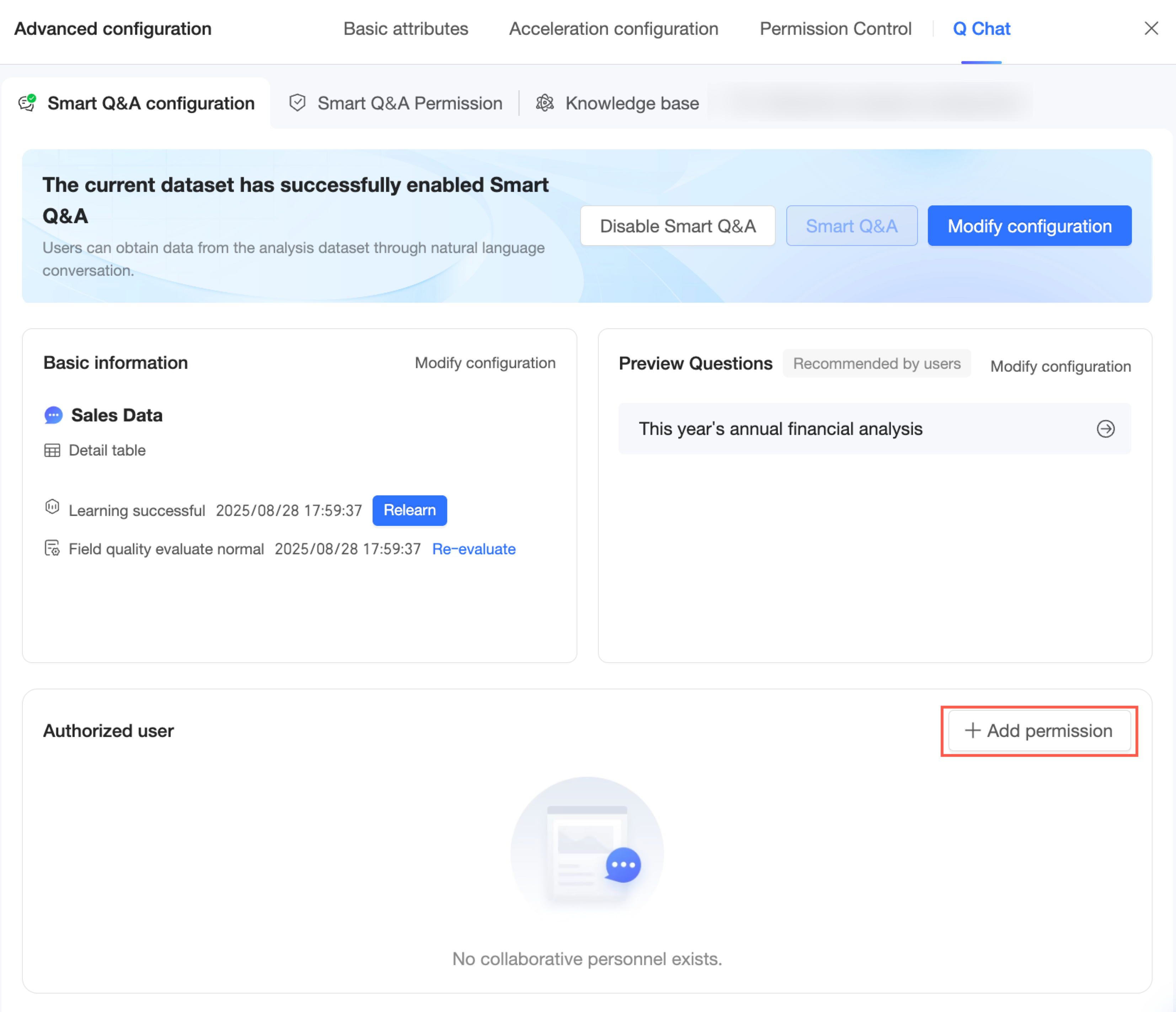Switch to Basic attributes tab
The height and width of the screenshot is (1012, 1176).
405,29
